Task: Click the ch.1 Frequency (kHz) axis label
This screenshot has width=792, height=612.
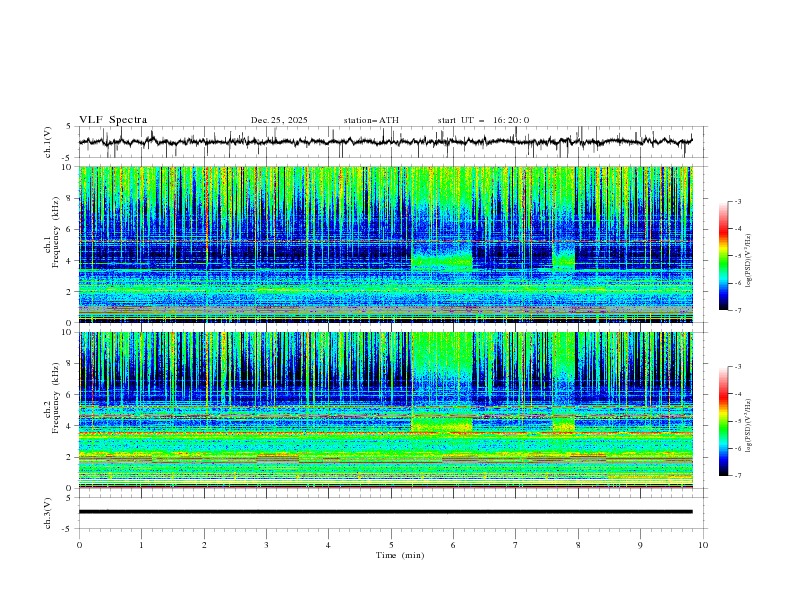Action: click(52, 231)
